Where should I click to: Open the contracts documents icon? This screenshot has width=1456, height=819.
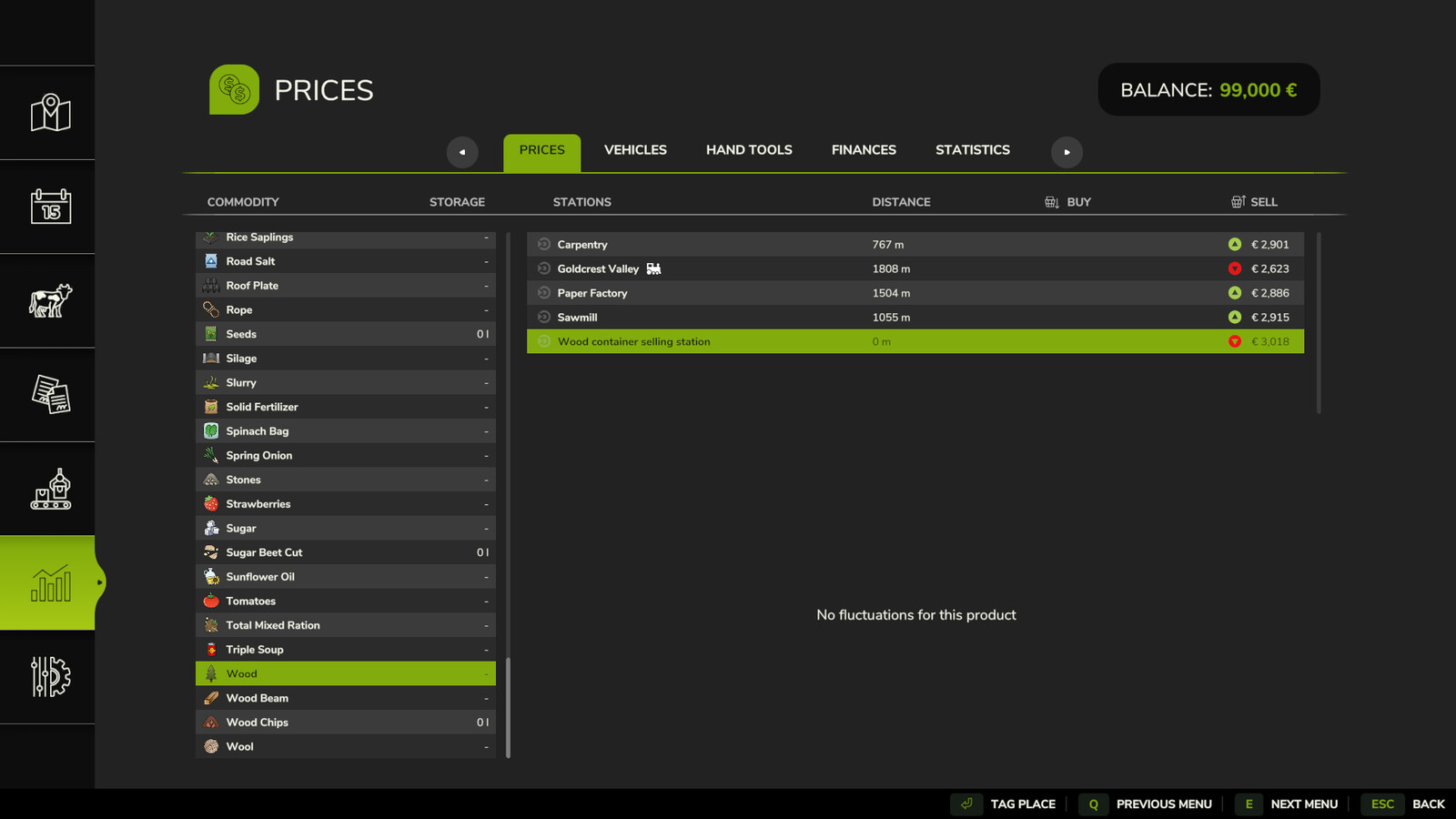pyautogui.click(x=50, y=395)
